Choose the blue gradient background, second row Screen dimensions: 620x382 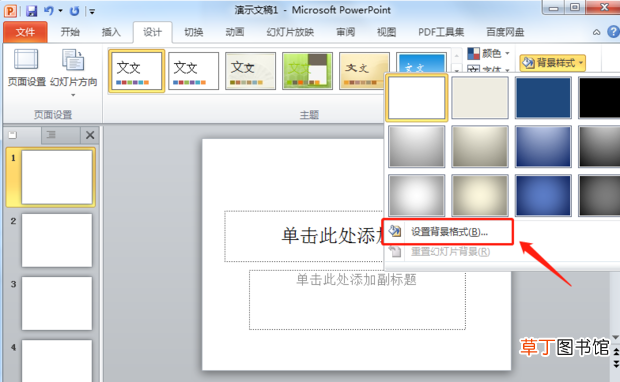pyautogui.click(x=543, y=147)
